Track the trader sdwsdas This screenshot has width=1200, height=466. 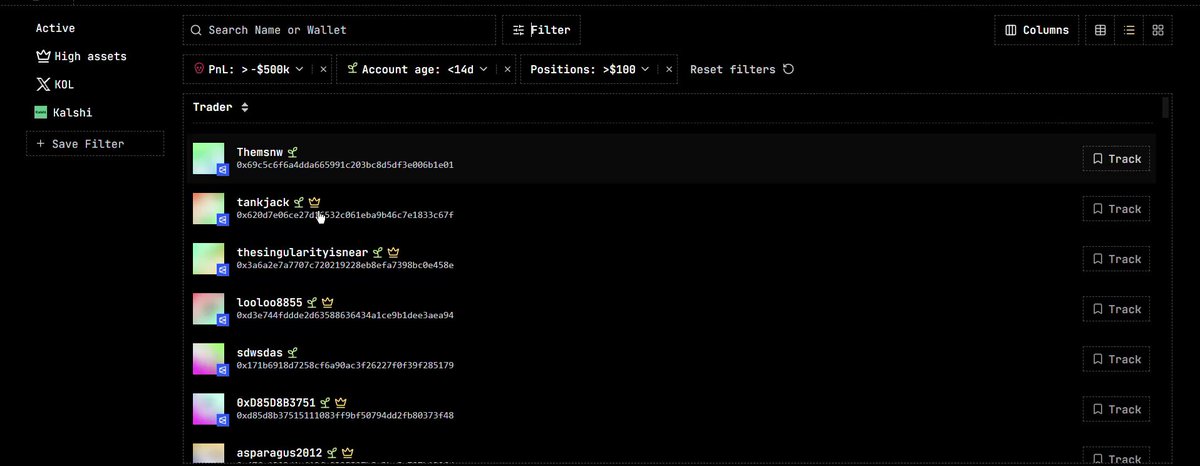tap(1116, 359)
